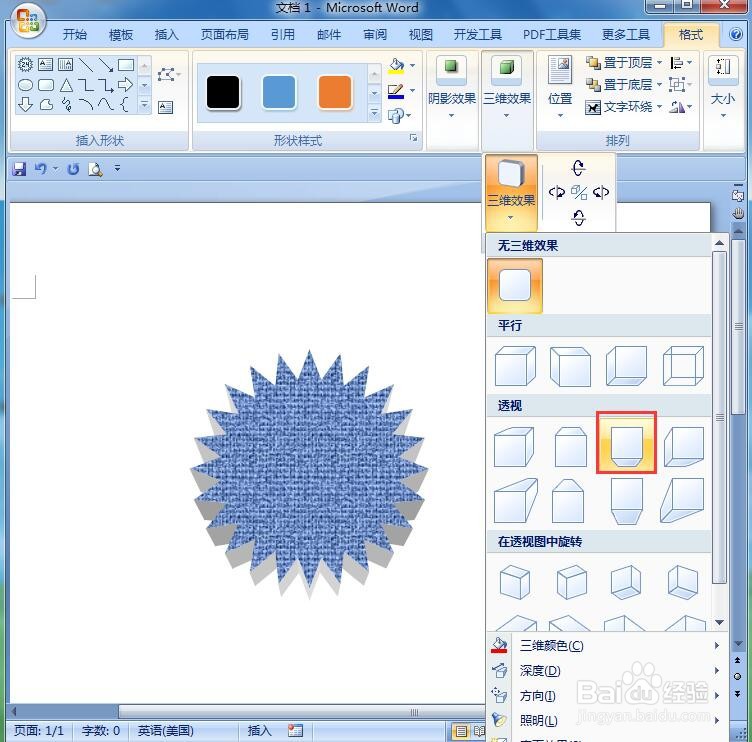This screenshot has height=742, width=752.
Task: Switch to the 视图 ribbon tab
Action: coord(421,35)
